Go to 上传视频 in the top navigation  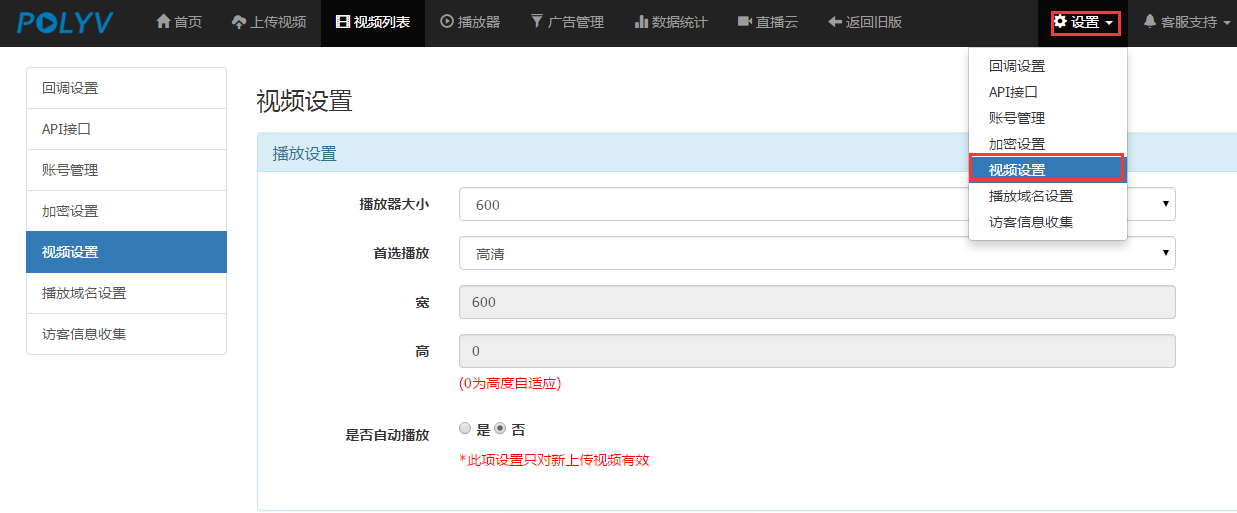click(x=269, y=22)
